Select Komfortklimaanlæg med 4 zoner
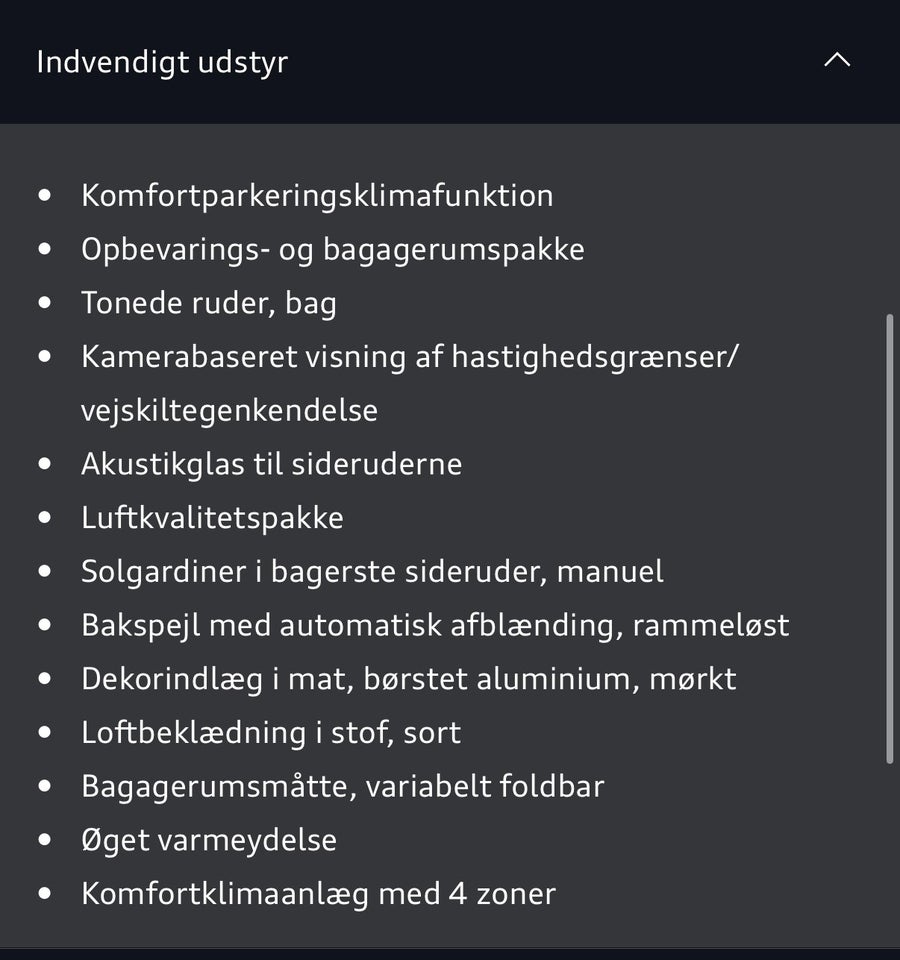900x960 pixels. (318, 893)
